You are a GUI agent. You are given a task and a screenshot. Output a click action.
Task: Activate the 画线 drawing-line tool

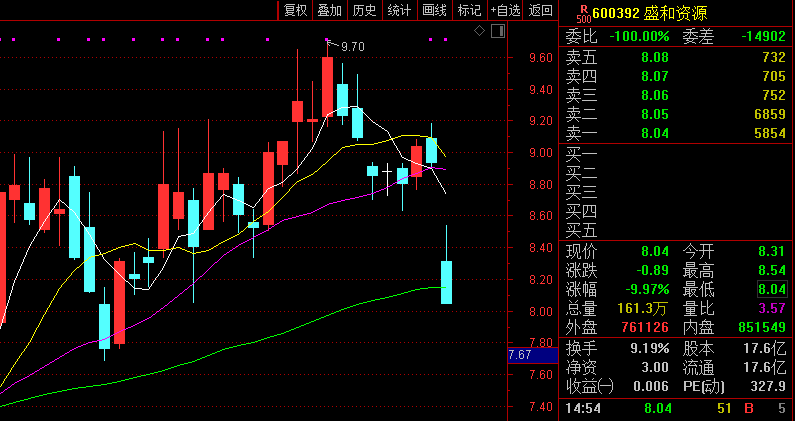(434, 10)
